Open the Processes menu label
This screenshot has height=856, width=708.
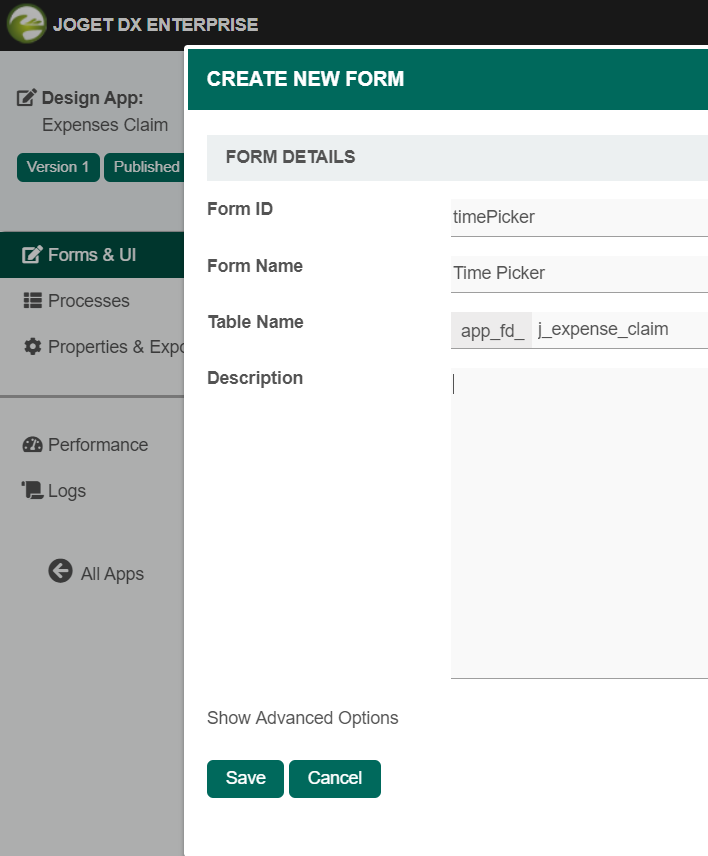[x=88, y=301]
